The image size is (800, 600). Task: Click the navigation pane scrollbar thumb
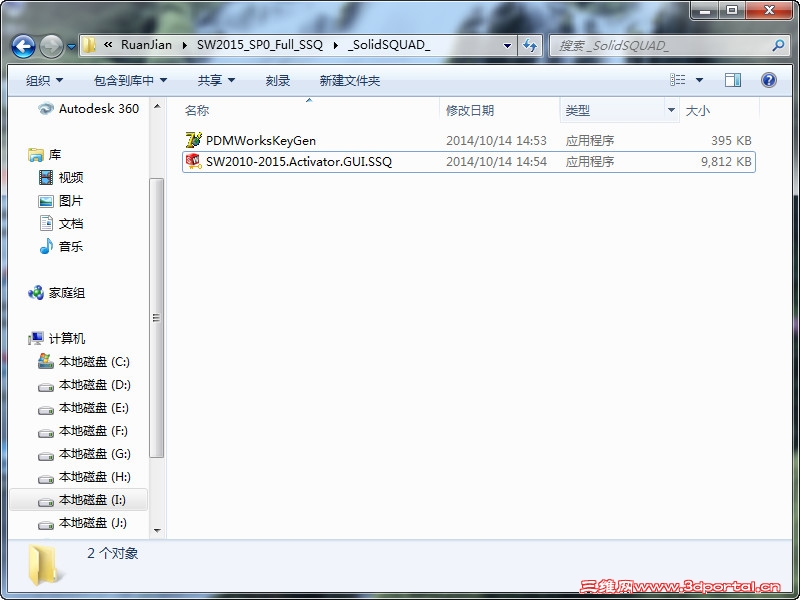pos(157,318)
